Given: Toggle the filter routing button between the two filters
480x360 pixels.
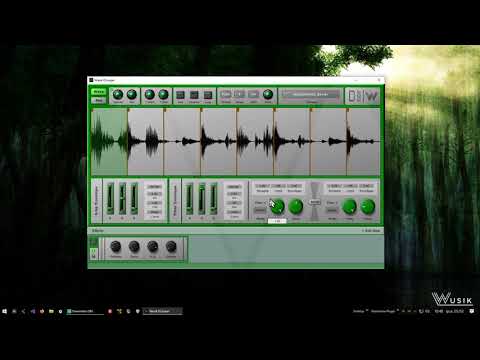Looking at the screenshot, I should tap(315, 202).
